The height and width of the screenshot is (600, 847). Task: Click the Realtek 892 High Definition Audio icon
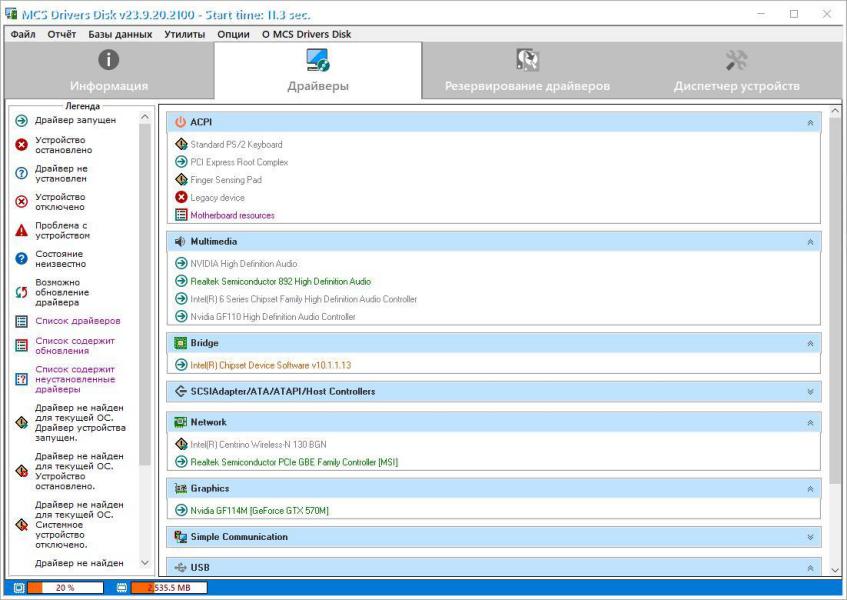tap(182, 281)
